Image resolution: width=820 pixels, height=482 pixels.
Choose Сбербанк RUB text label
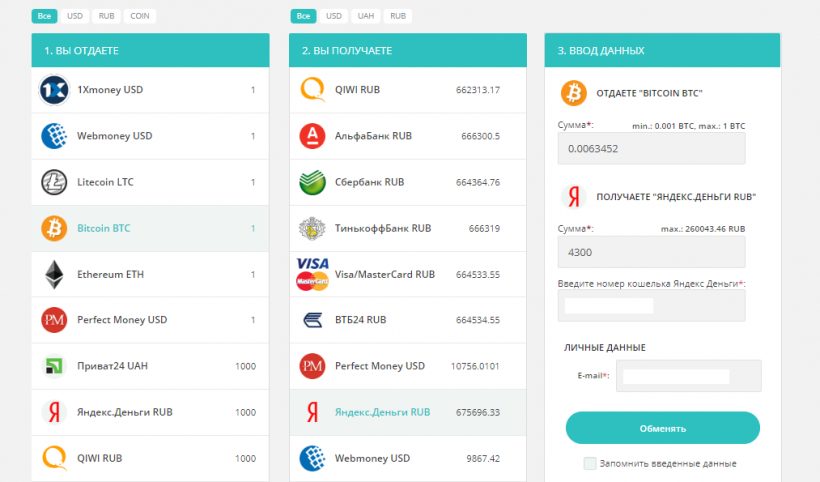point(370,182)
